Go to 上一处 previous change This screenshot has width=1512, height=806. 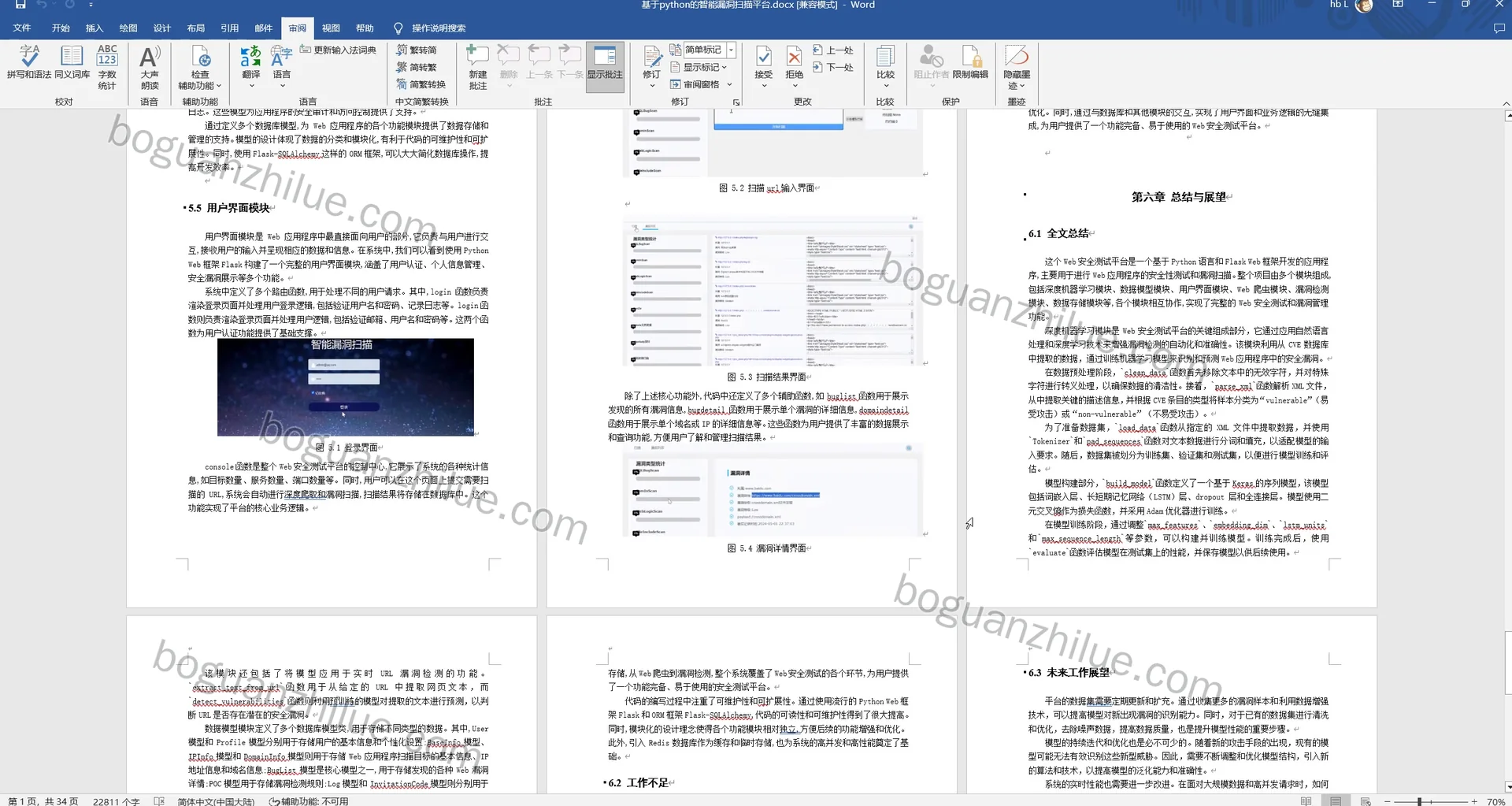[833, 50]
